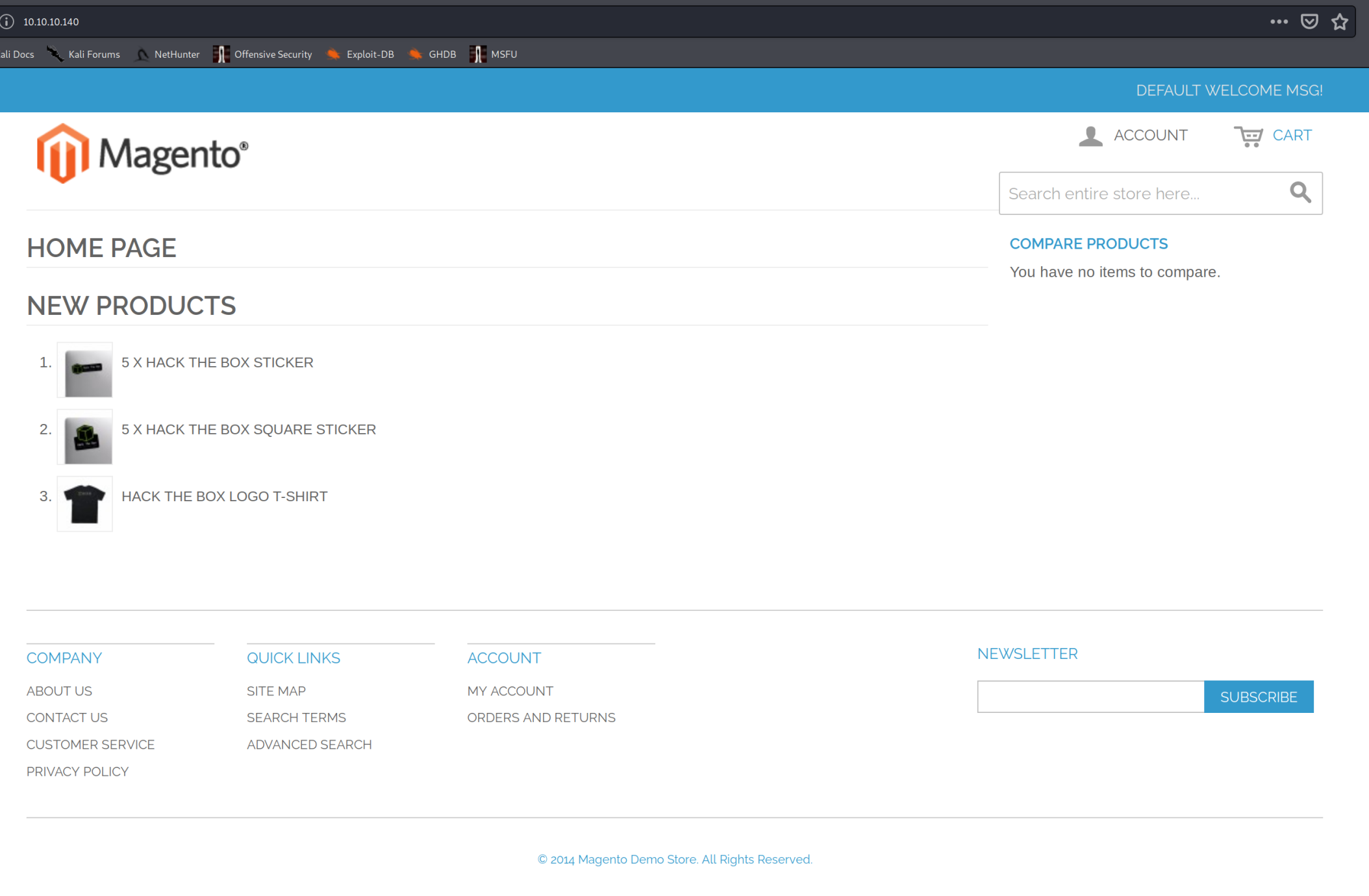Open page actions three-dots menu

[1278, 21]
